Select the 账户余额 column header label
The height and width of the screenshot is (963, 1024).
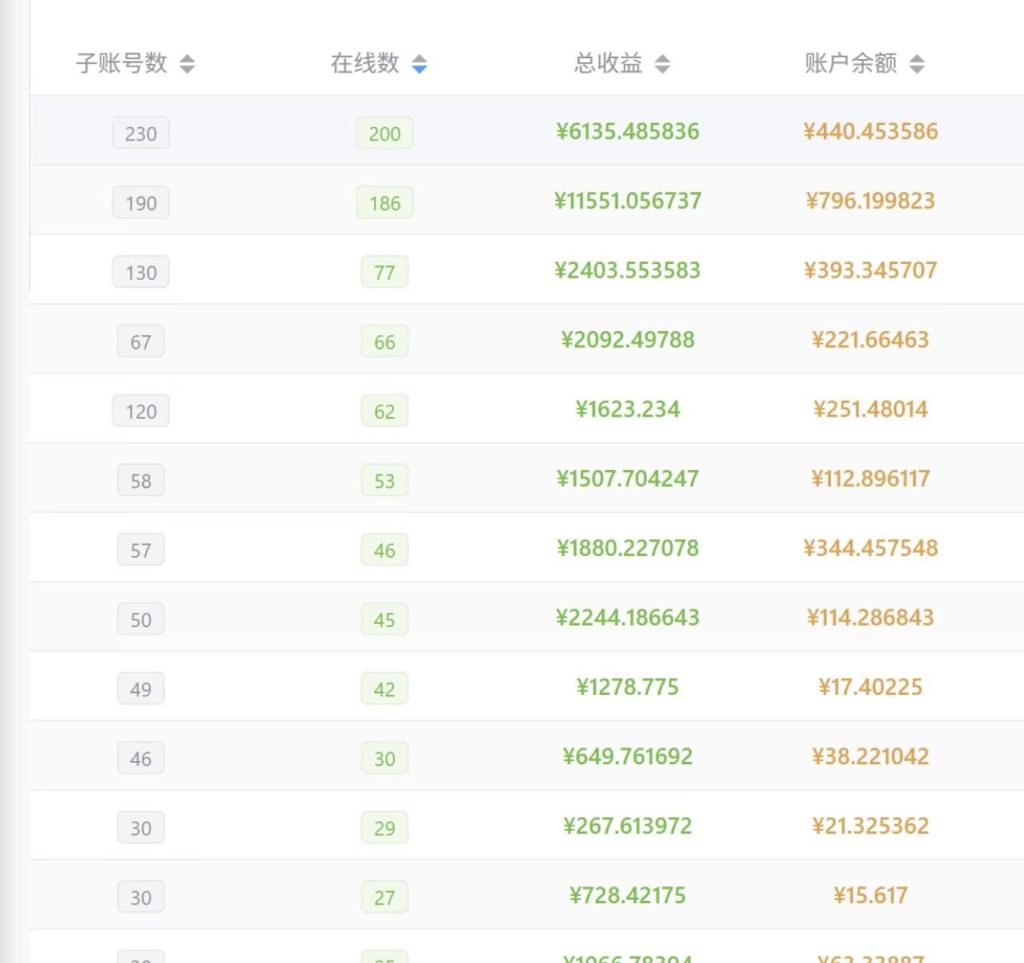[851, 64]
